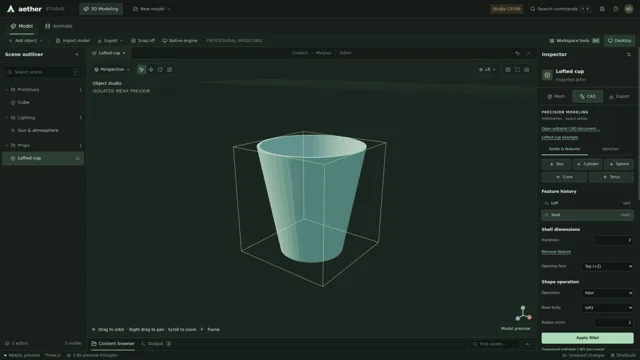Screen dimensions: 640x360
Task: Open the Export tab in Inspector
Action: [x=619, y=97]
